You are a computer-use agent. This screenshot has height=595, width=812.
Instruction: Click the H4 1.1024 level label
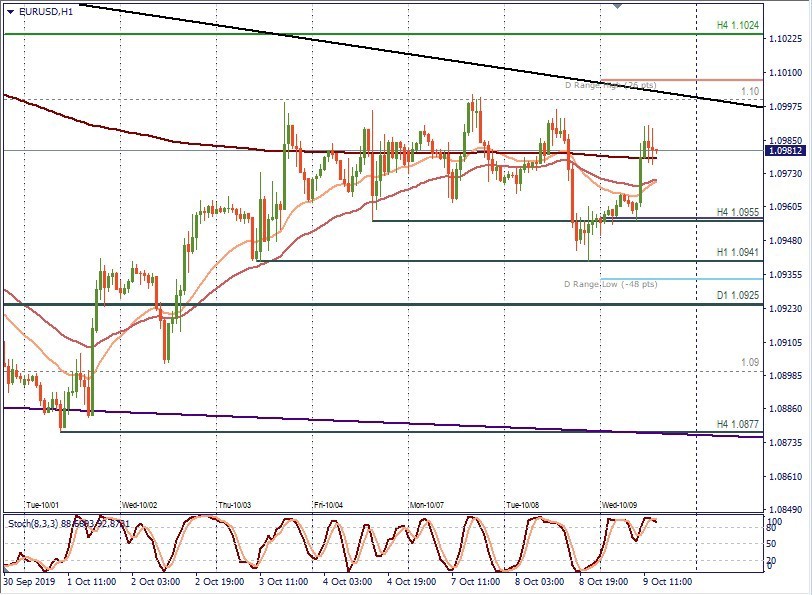[x=737, y=25]
